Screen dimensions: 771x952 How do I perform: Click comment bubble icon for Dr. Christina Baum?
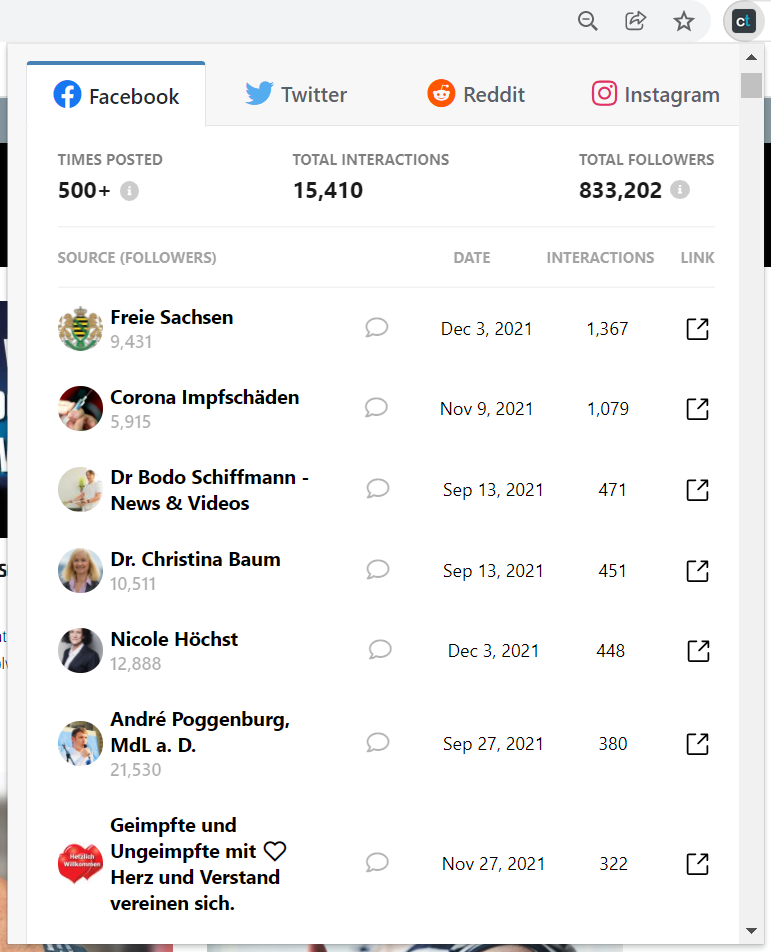pyautogui.click(x=377, y=570)
